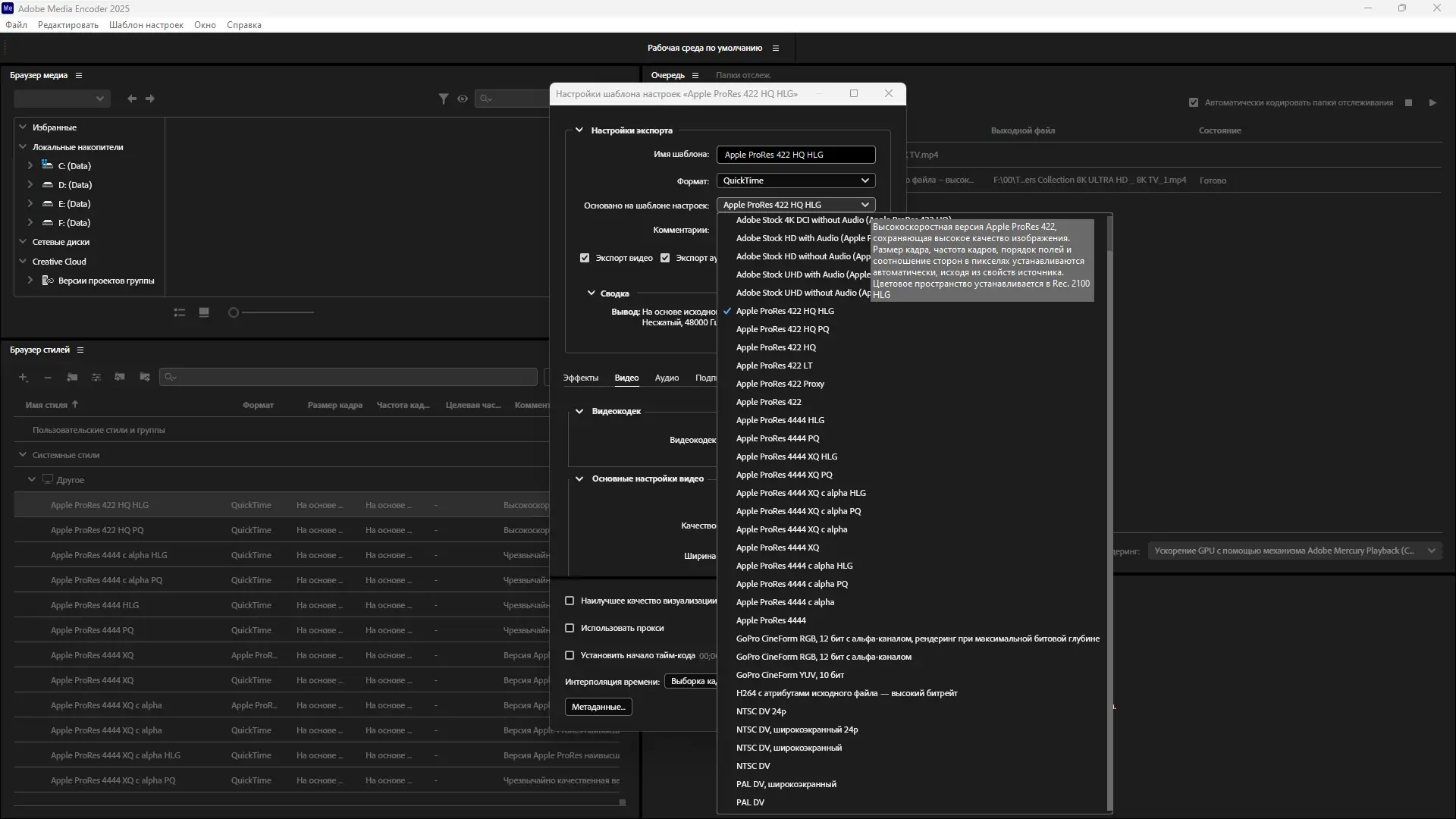Select Apple ProRes 422 LT from the list
1456x819 pixels.
click(x=773, y=366)
